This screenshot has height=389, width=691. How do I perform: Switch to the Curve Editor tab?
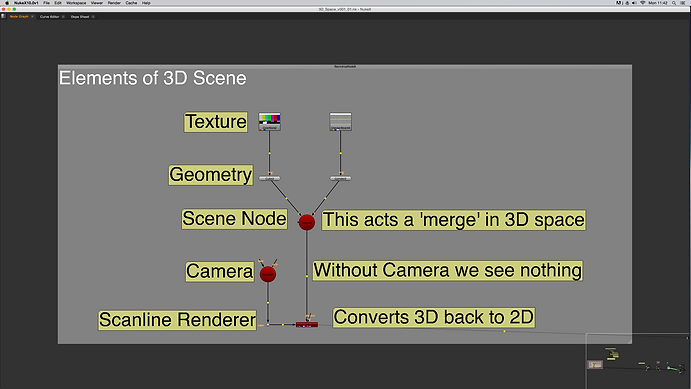[49, 17]
